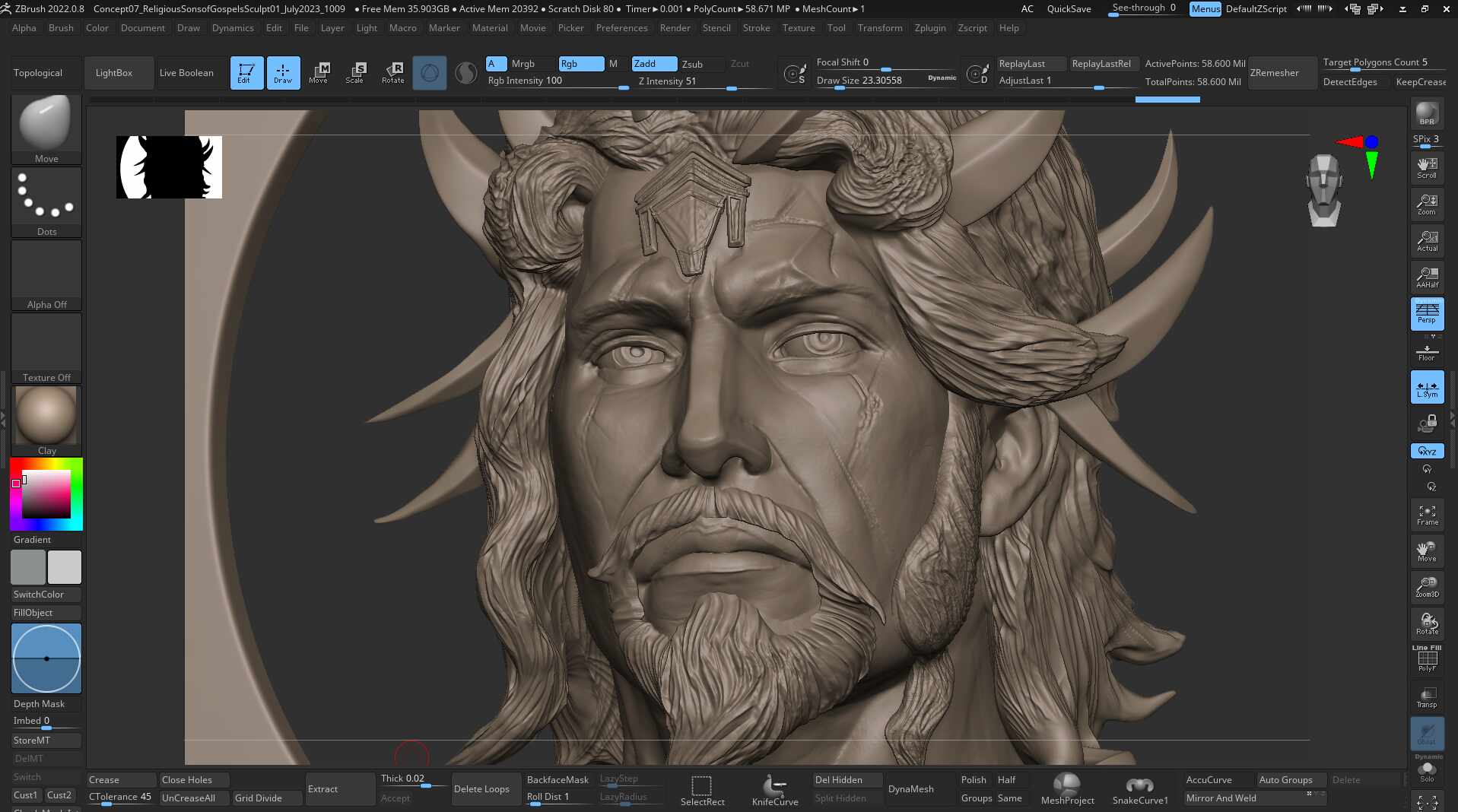Disable local symmetry L.Sym

tap(1427, 387)
